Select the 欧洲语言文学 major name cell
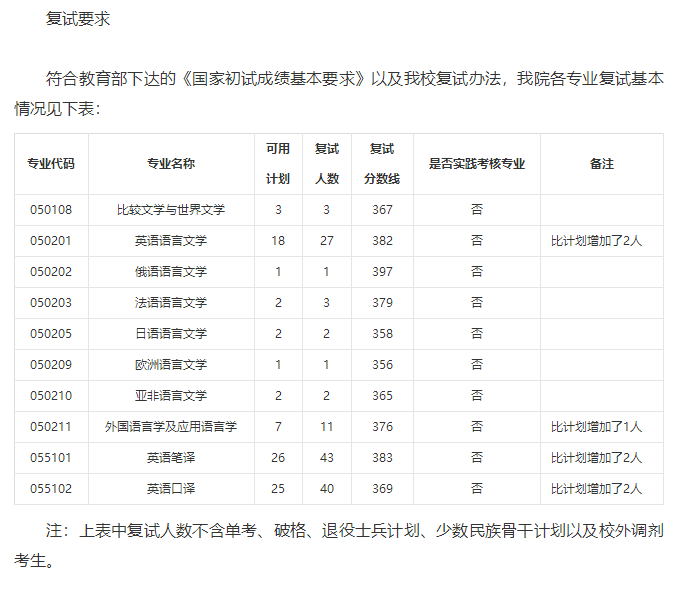 point(171,365)
